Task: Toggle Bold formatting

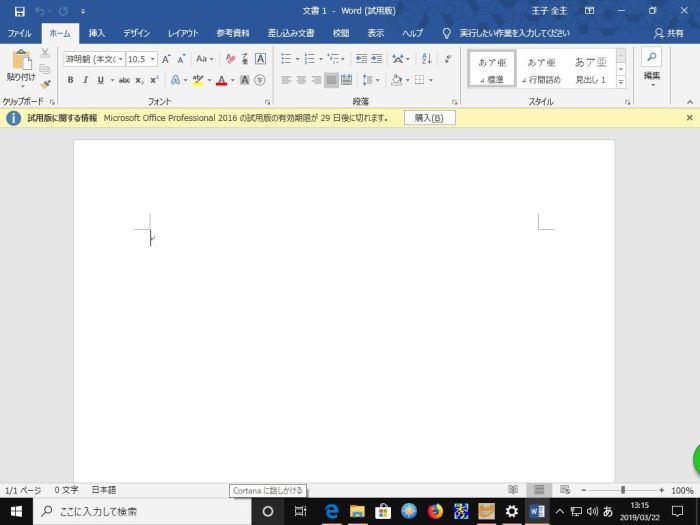Action: 70,80
